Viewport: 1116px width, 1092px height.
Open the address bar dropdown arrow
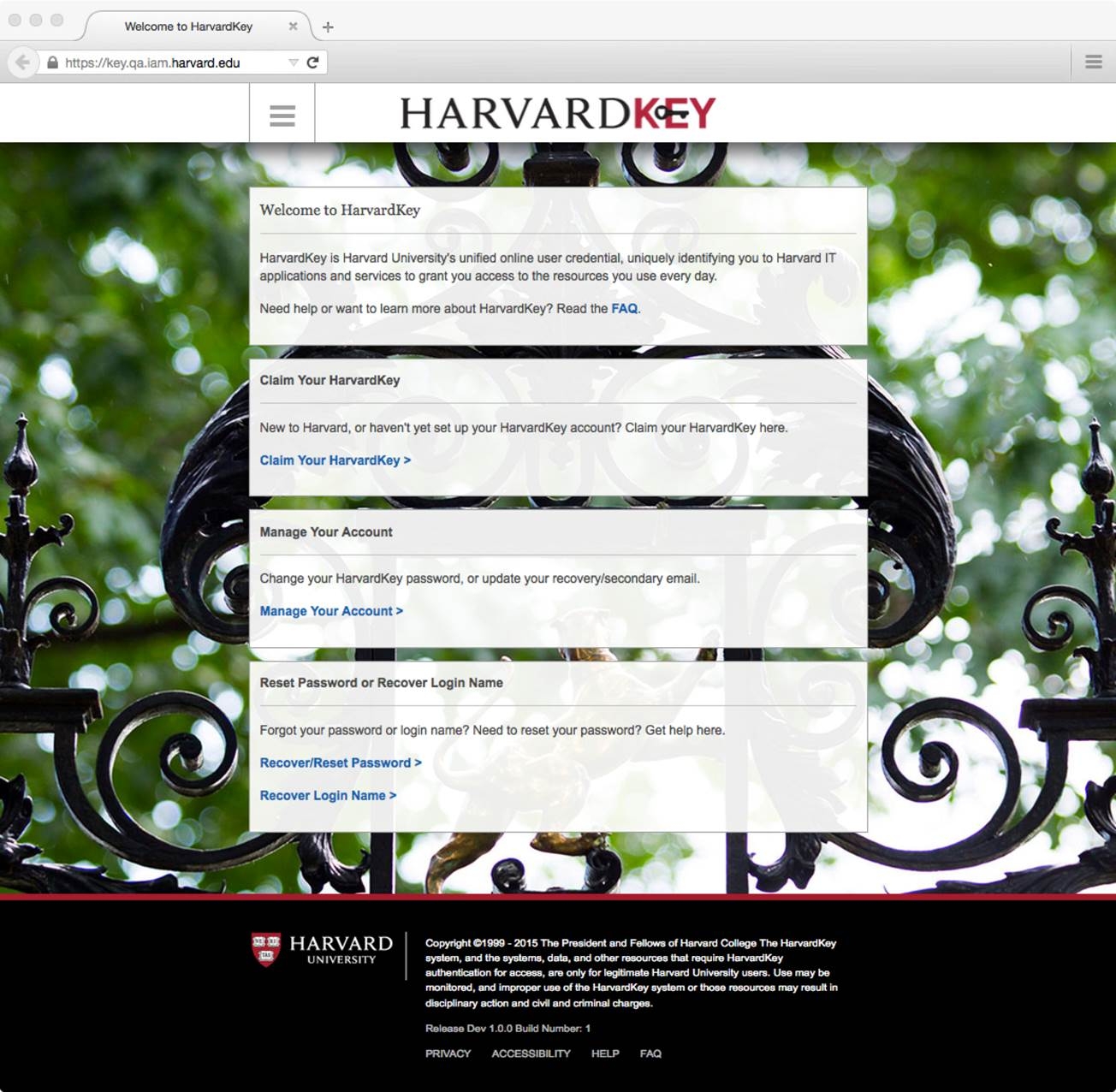click(292, 62)
